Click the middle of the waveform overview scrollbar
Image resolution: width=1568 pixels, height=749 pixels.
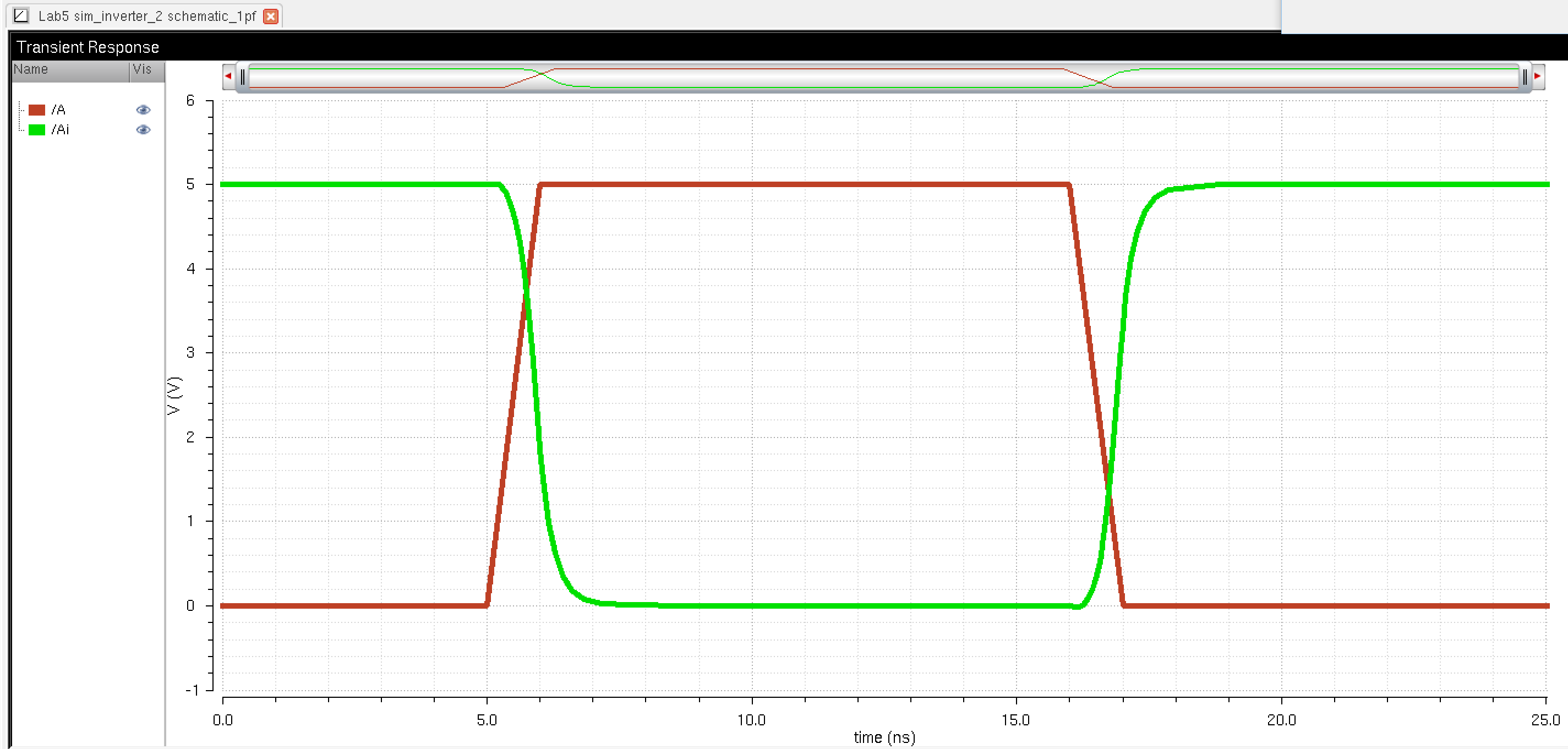(883, 77)
